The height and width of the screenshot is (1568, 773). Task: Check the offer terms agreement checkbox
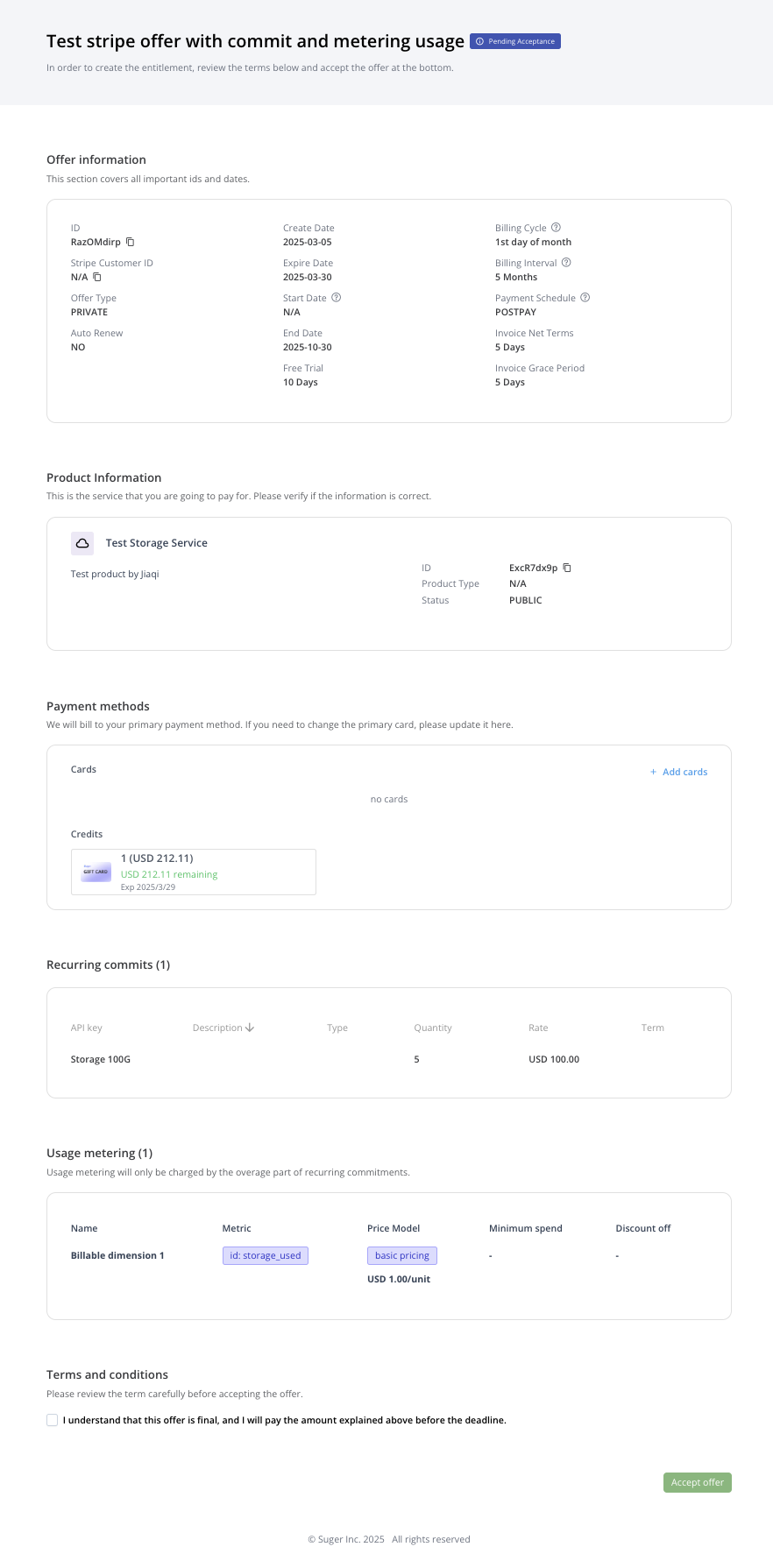pos(53,1420)
